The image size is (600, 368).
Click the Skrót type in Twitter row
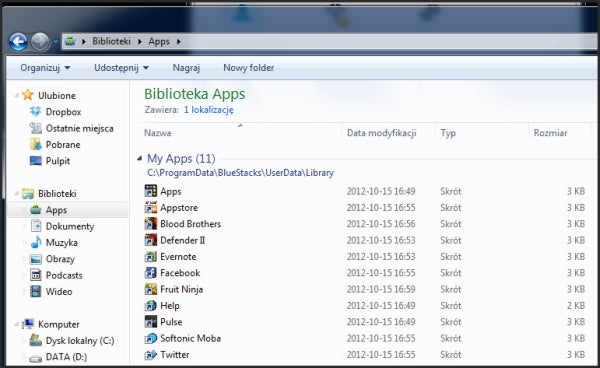(x=451, y=355)
